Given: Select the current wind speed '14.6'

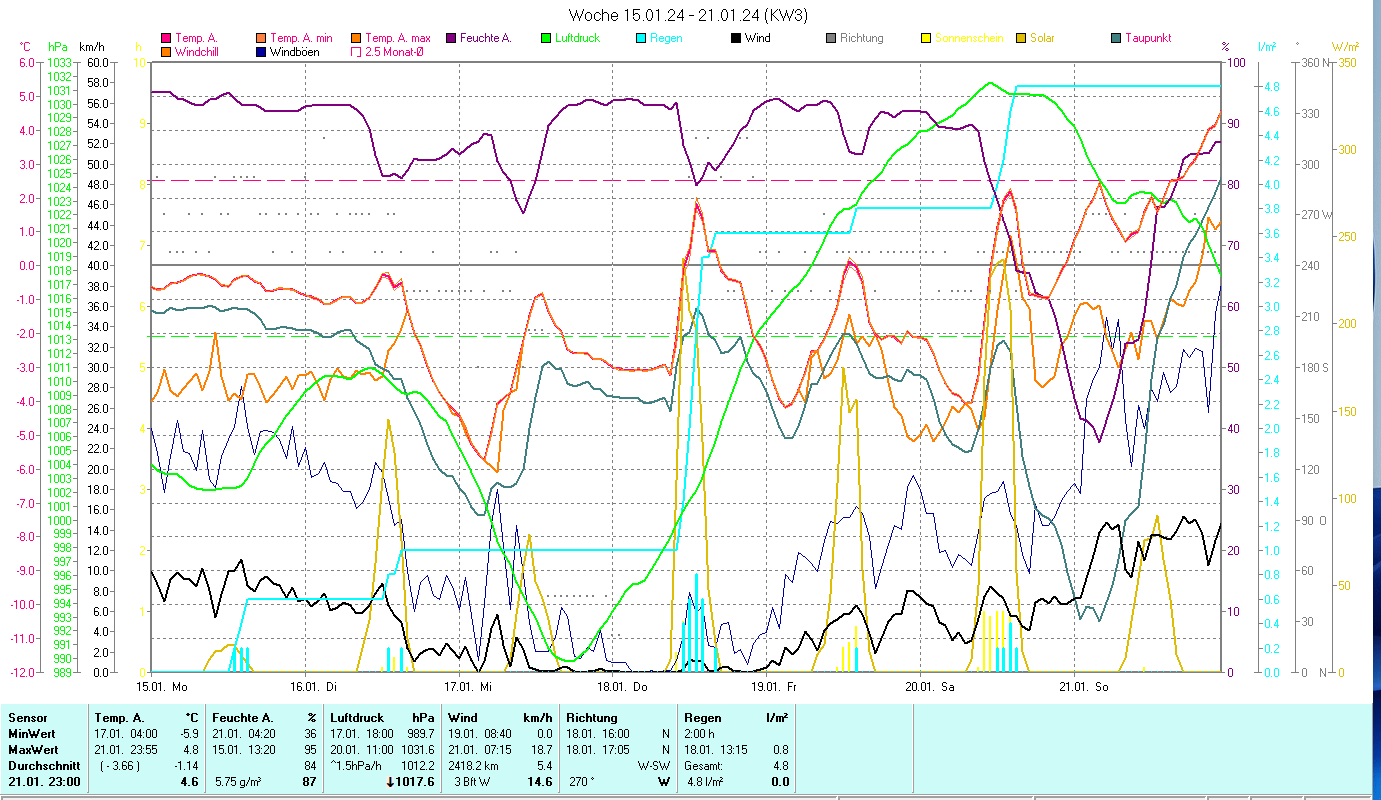Looking at the screenshot, I should point(540,782).
